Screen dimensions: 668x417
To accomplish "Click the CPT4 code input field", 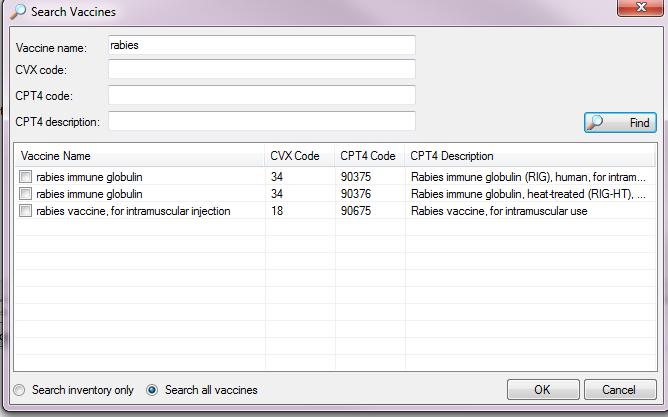I will [x=262, y=95].
